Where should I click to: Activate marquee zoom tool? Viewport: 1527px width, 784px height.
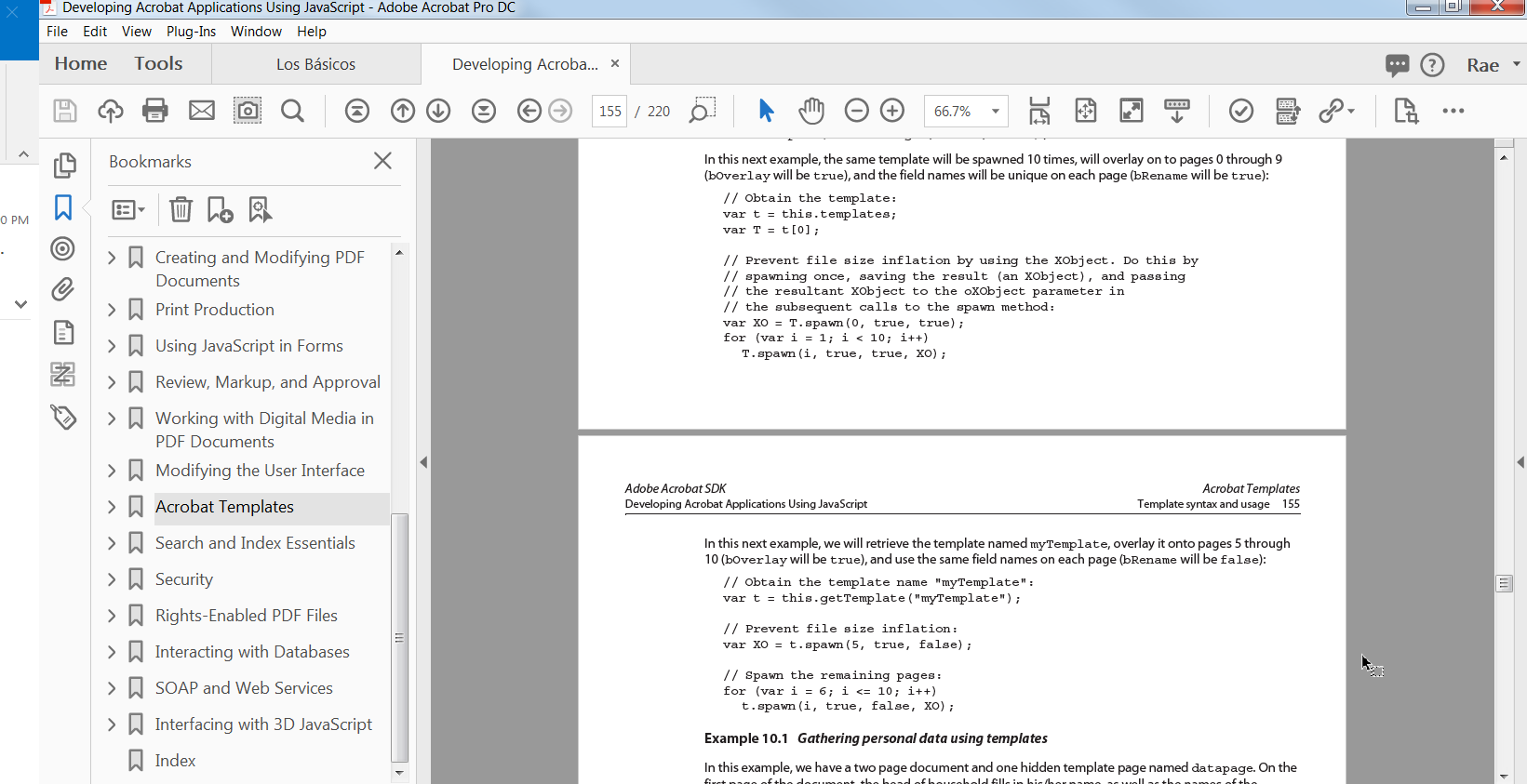[702, 111]
